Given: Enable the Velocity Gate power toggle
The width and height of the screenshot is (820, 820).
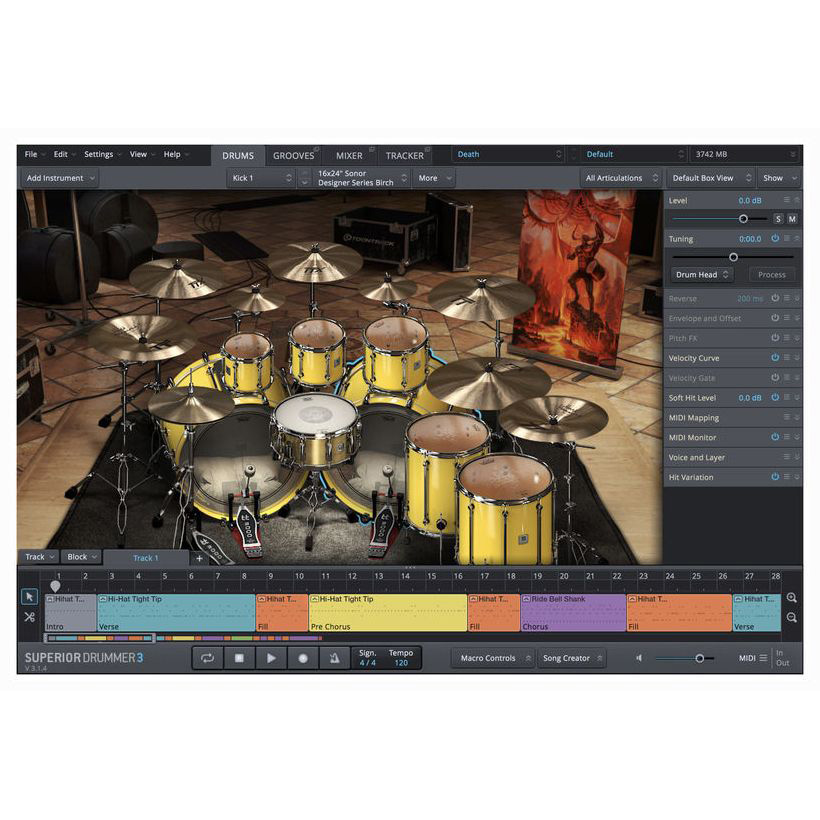Looking at the screenshot, I should click(775, 378).
